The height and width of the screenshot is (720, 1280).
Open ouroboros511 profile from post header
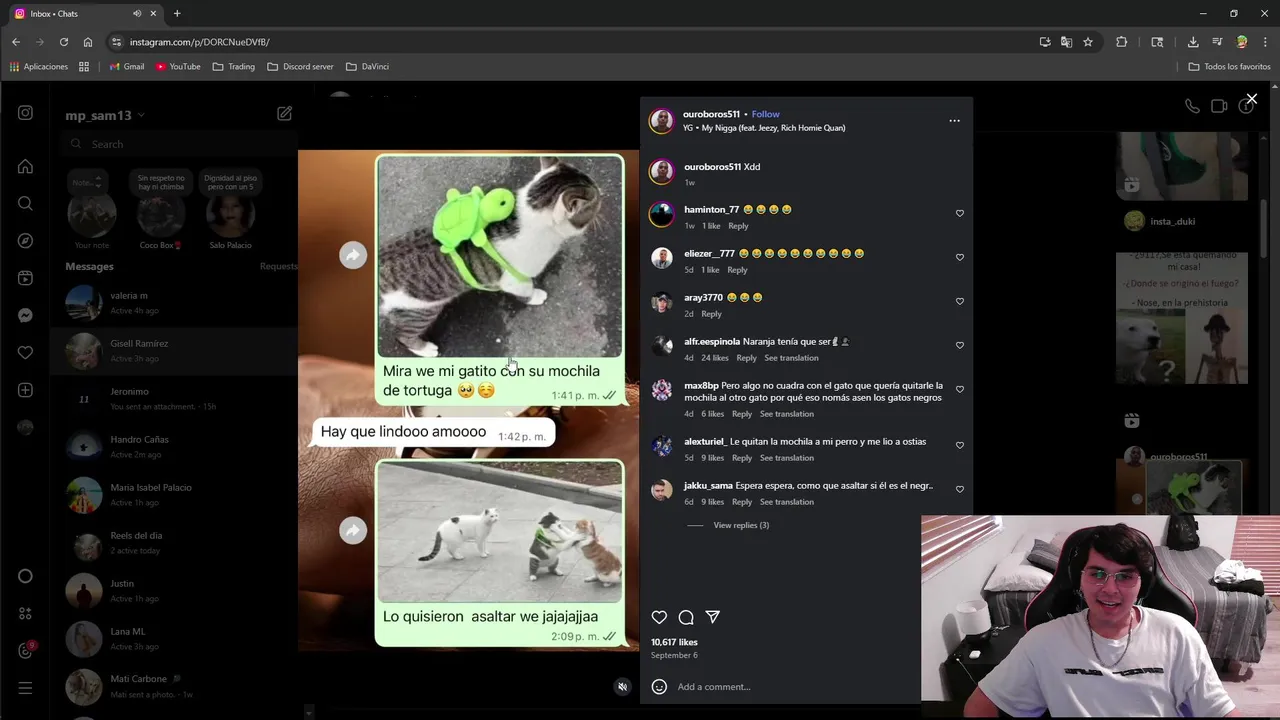[711, 114]
